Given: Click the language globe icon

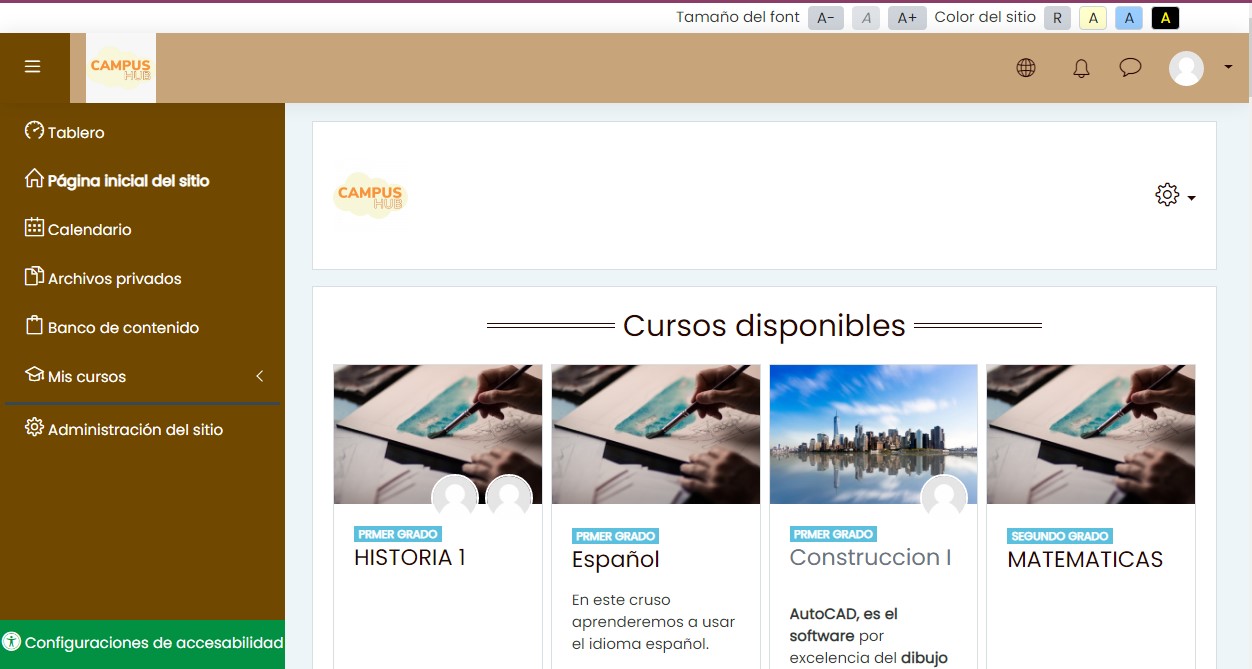Looking at the screenshot, I should coord(1026,67).
